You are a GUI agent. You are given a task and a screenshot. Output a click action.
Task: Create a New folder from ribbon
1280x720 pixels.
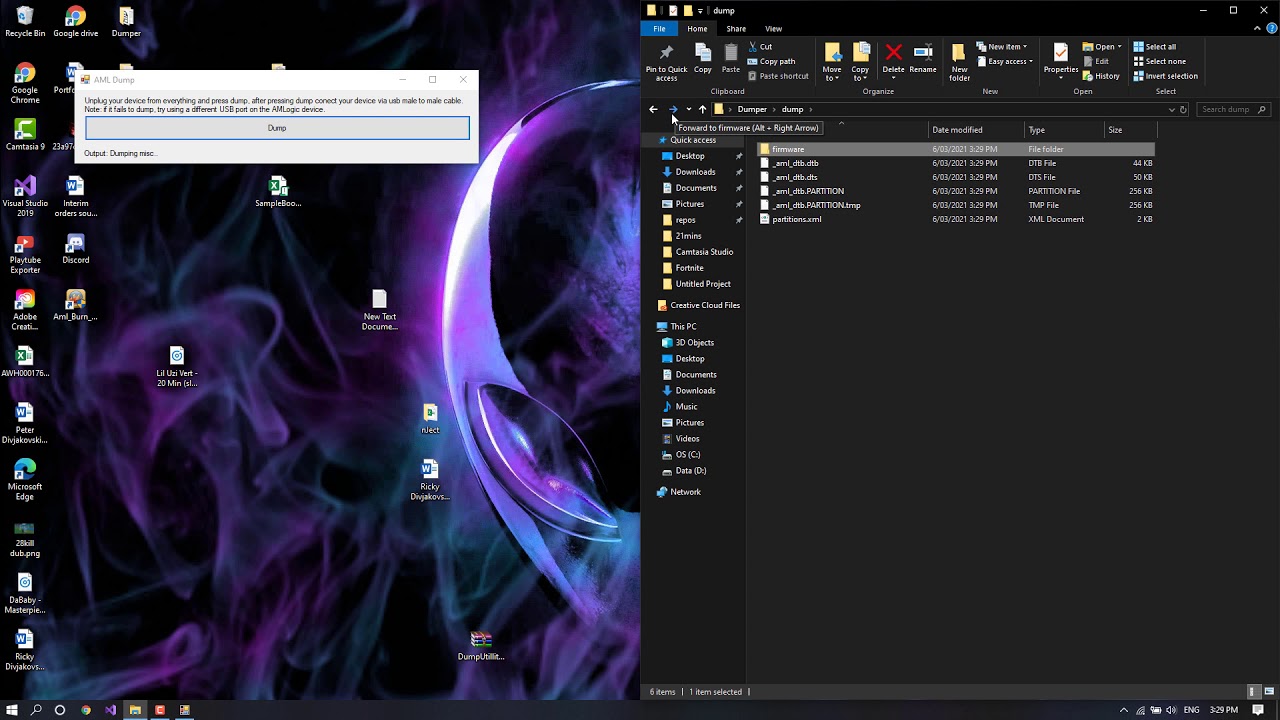pyautogui.click(x=959, y=63)
